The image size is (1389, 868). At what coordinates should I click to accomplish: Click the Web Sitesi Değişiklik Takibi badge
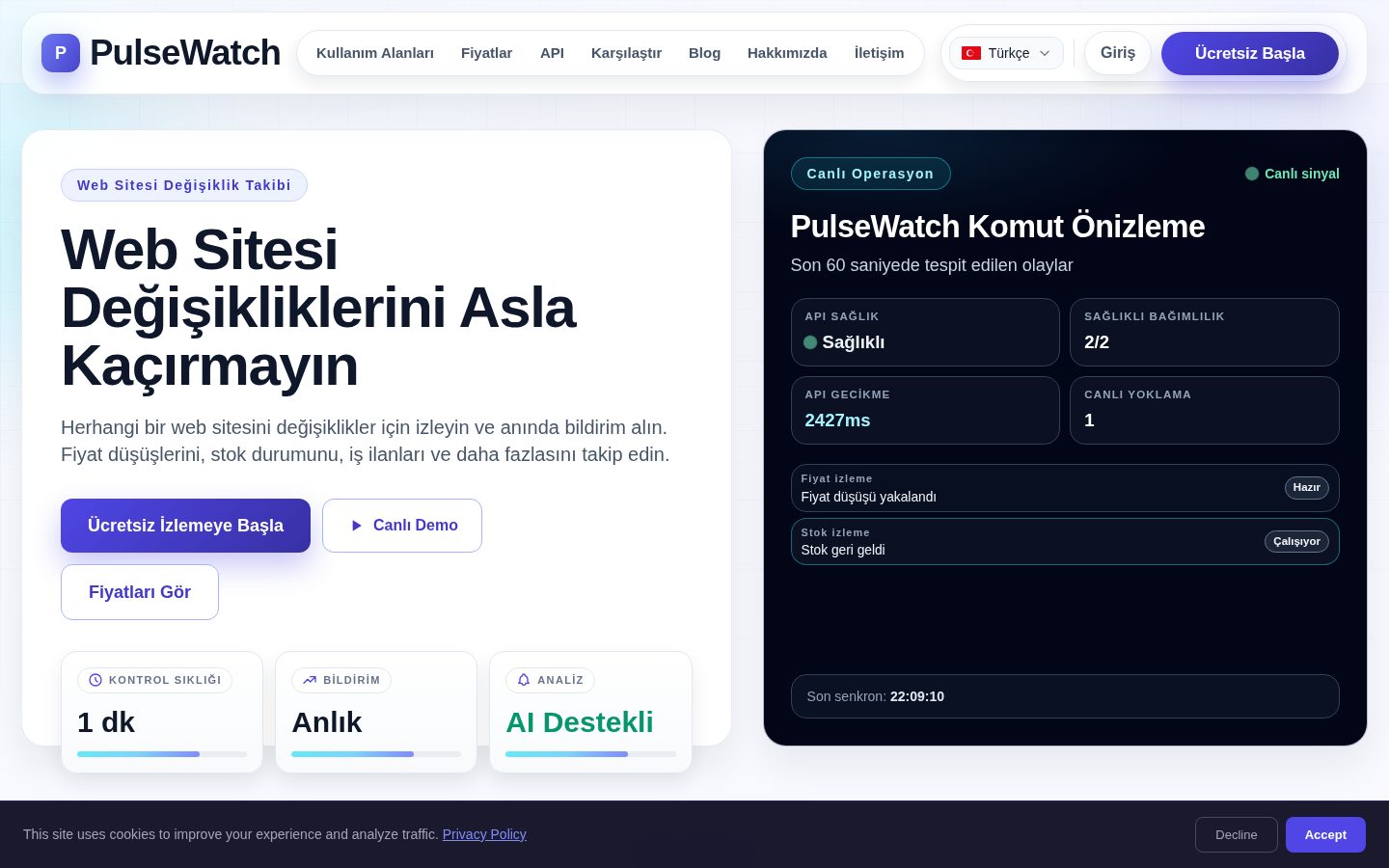pyautogui.click(x=184, y=185)
